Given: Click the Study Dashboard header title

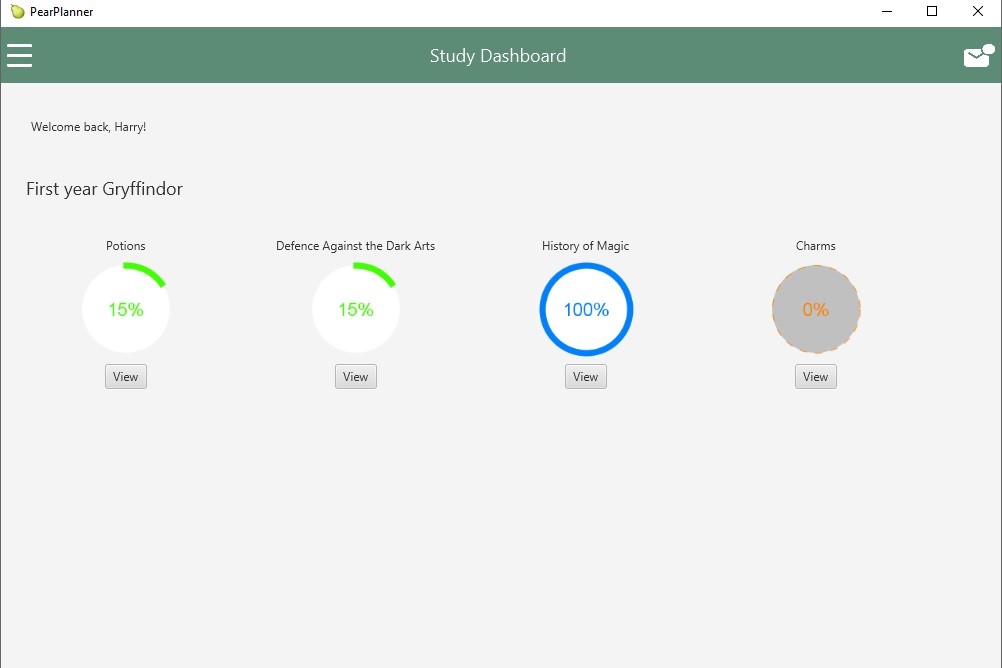Looking at the screenshot, I should [498, 56].
